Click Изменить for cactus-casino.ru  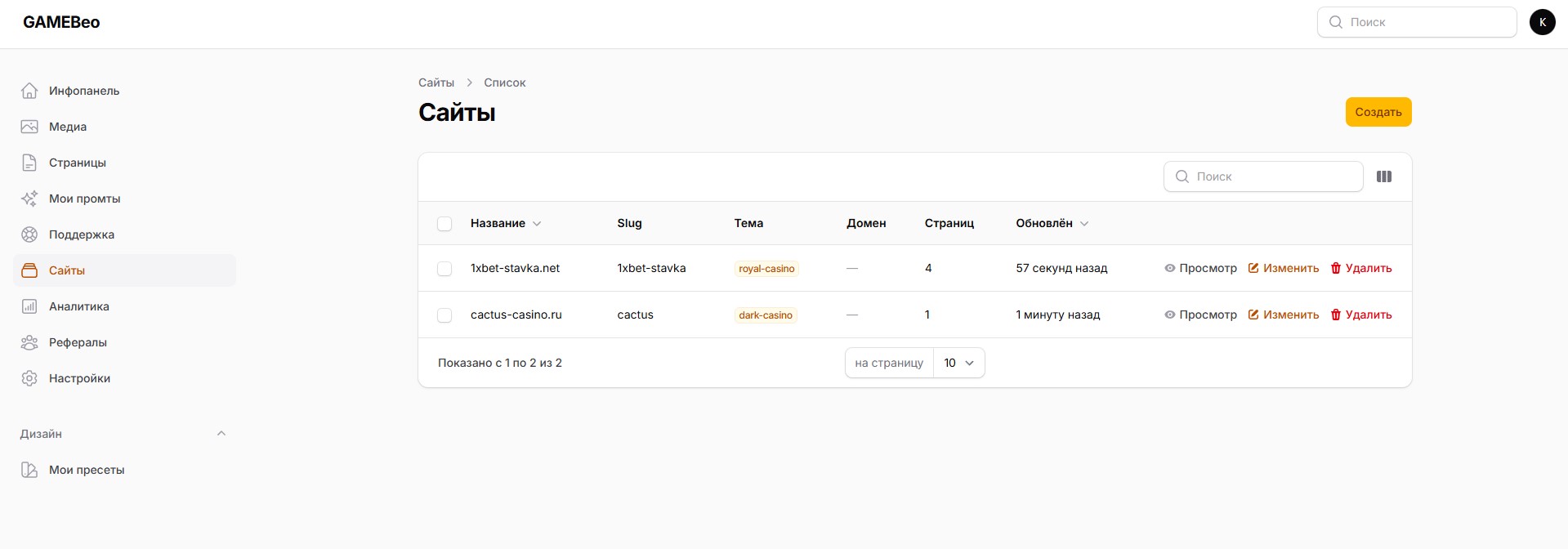coord(1284,315)
